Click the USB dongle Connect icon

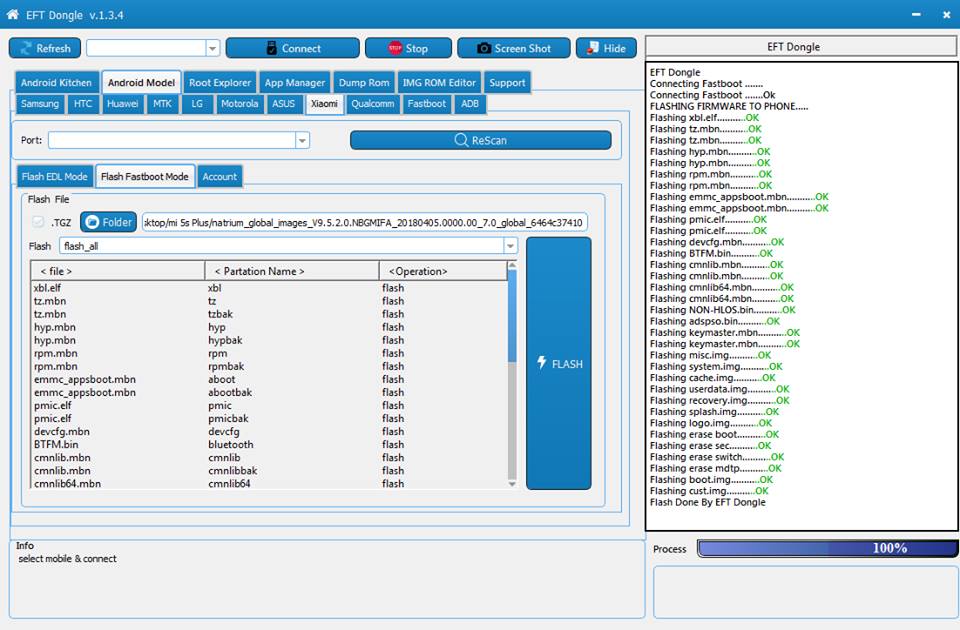point(272,48)
